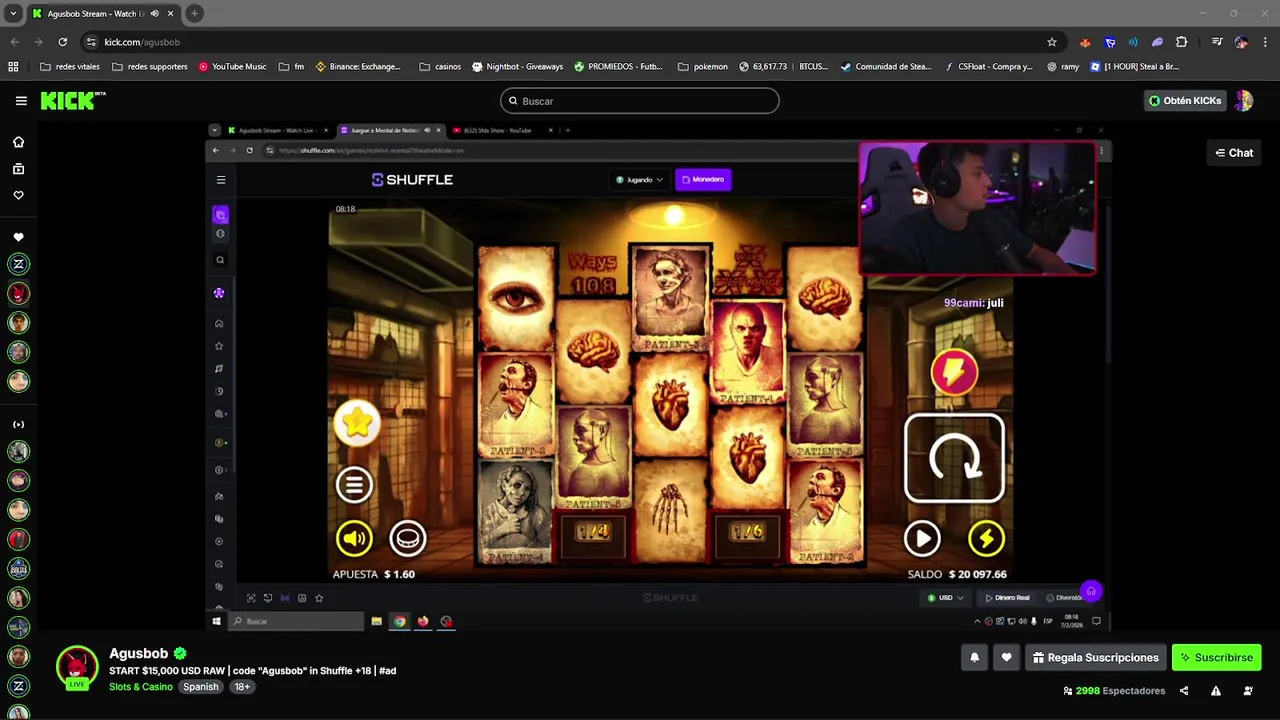Open the browser apps grid icon
1280x720 pixels.
[13, 67]
